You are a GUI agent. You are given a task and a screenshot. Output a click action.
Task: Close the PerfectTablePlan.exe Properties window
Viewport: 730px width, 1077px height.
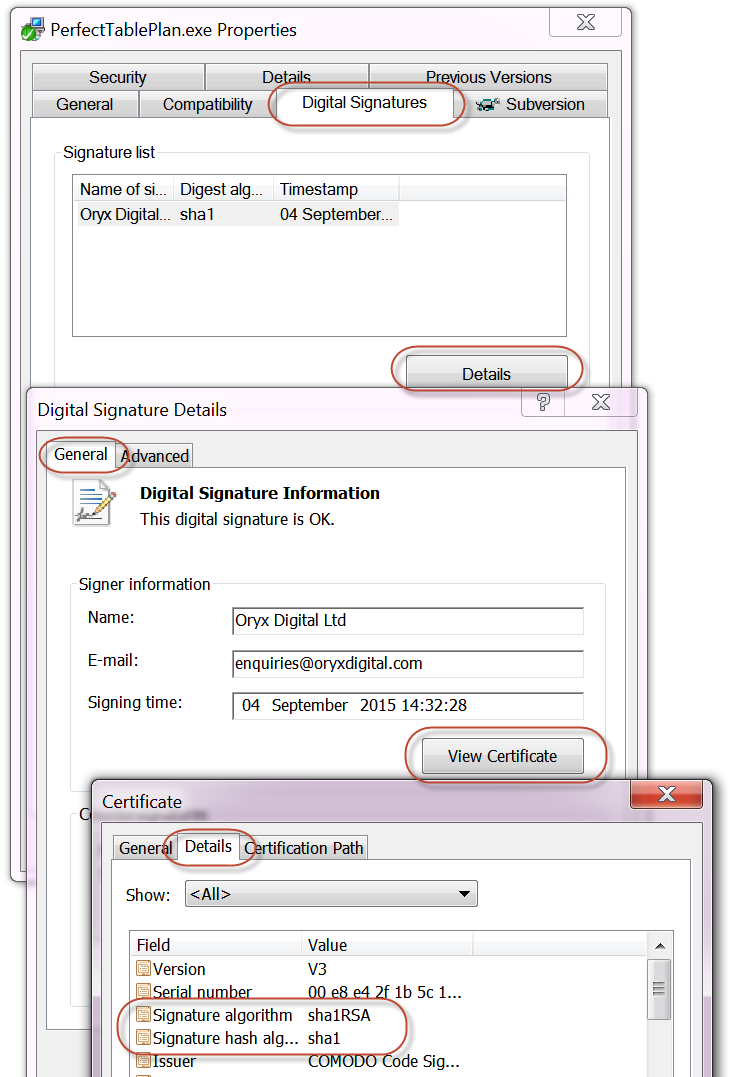coord(586,22)
